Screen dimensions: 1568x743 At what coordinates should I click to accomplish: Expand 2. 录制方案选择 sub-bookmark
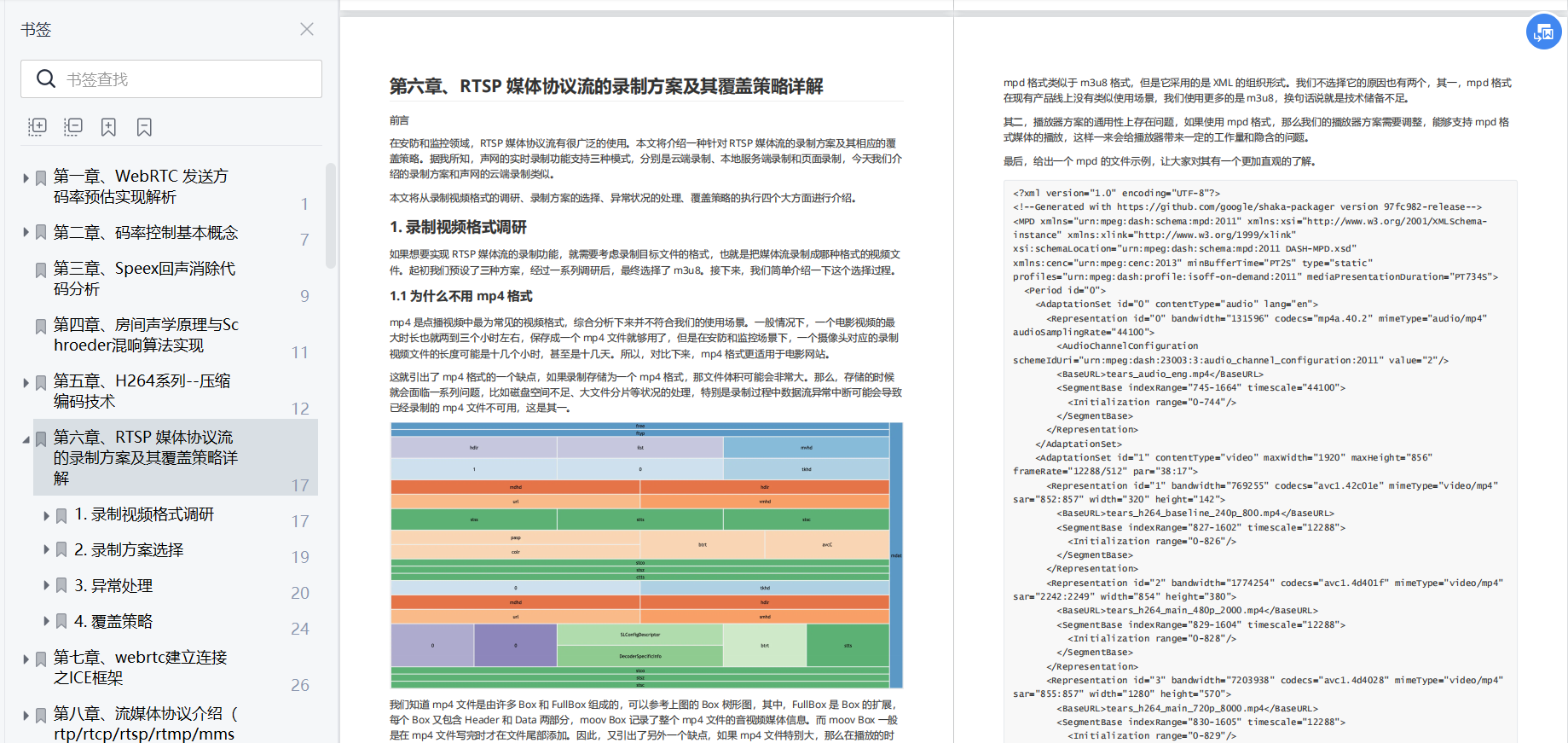[x=46, y=550]
